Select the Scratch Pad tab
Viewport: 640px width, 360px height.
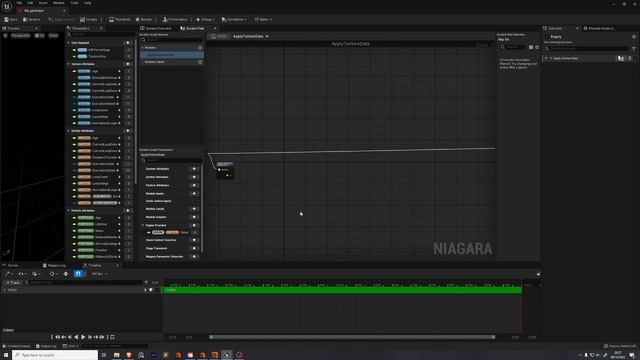pyautogui.click(x=193, y=28)
